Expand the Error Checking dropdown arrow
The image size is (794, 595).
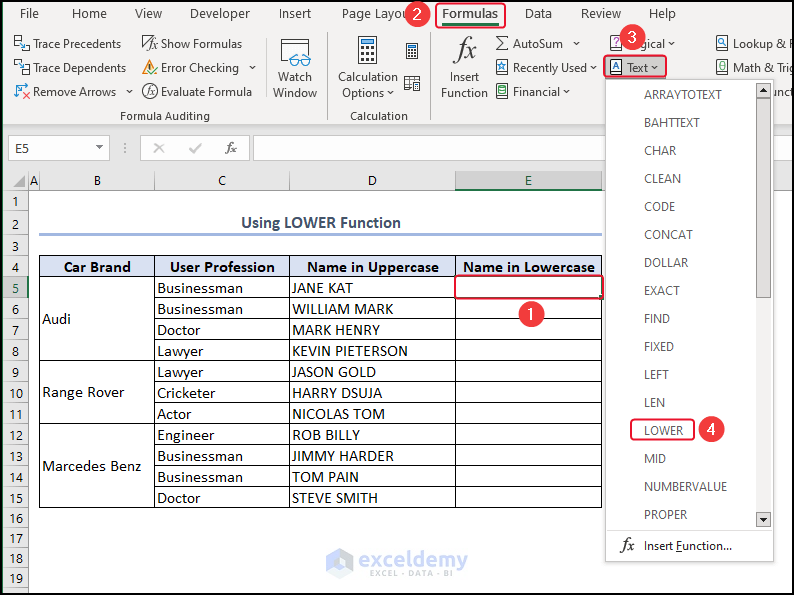pyautogui.click(x=252, y=68)
